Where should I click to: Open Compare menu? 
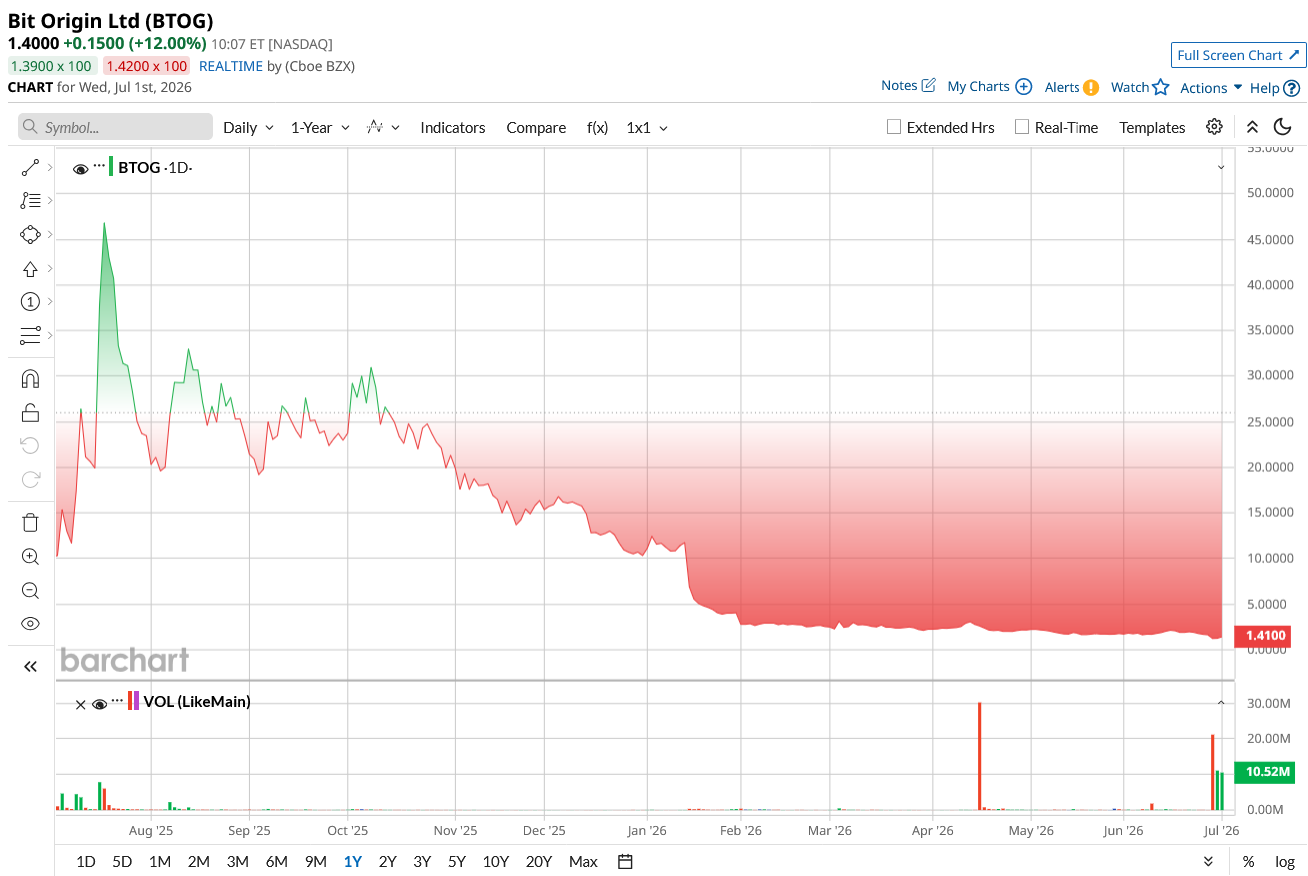(536, 127)
